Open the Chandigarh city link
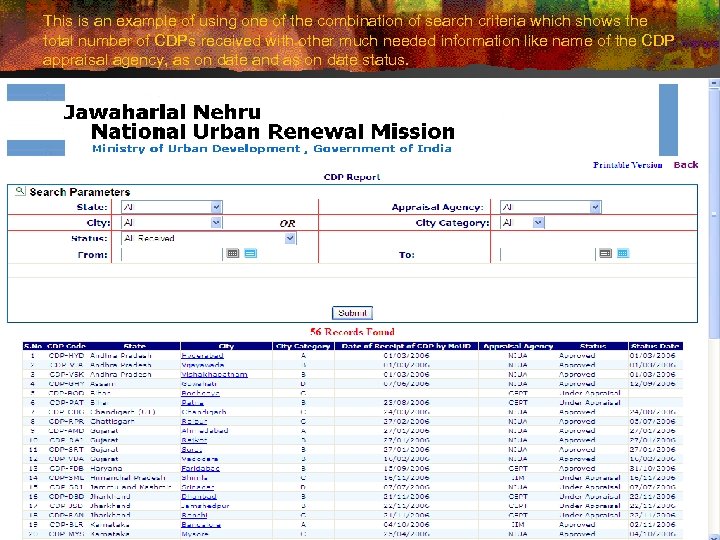720x540 pixels. pyautogui.click(x=204, y=412)
